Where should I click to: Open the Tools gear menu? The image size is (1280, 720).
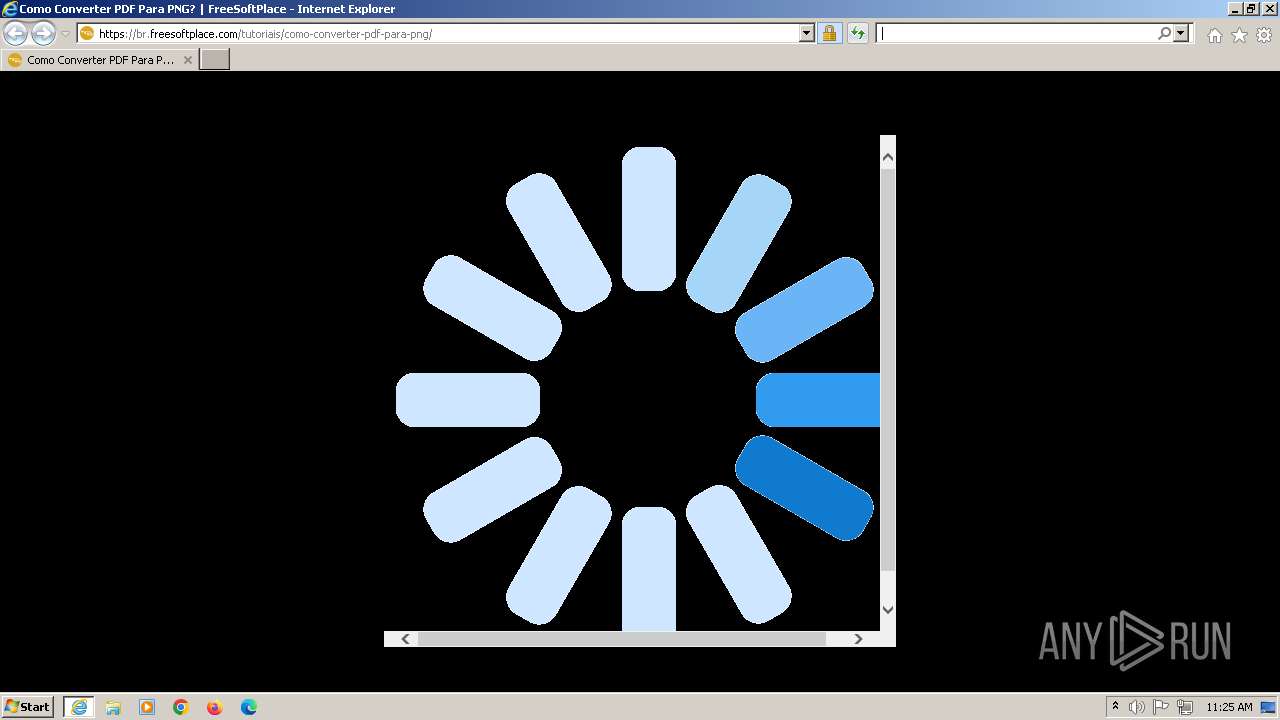(1264, 35)
